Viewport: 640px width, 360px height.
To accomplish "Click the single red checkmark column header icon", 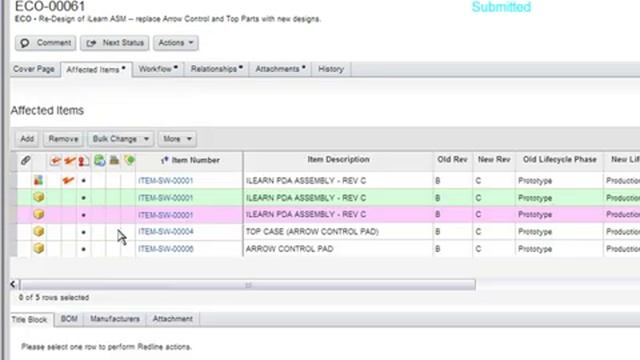I will [x=55, y=161].
